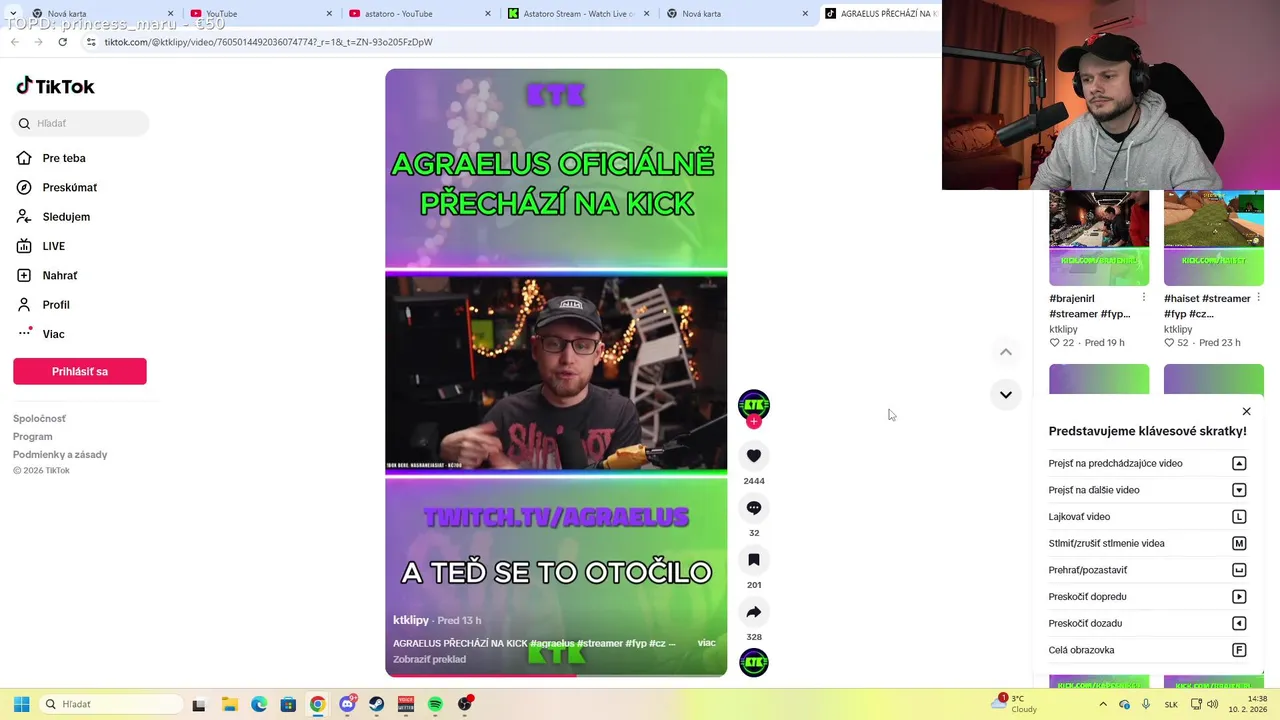Click the Windows taskbar search box
1280x720 pixels.
(x=112, y=704)
